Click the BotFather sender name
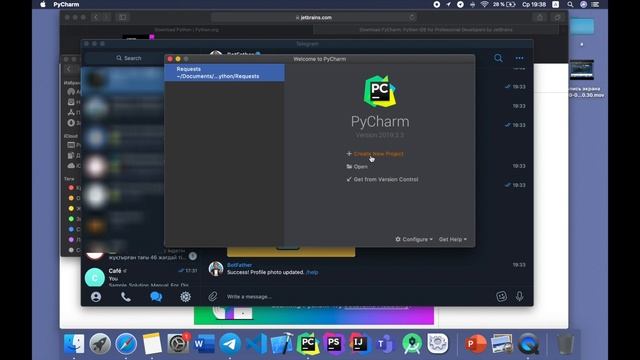Viewport: 640px width, 360px height. pos(239,265)
